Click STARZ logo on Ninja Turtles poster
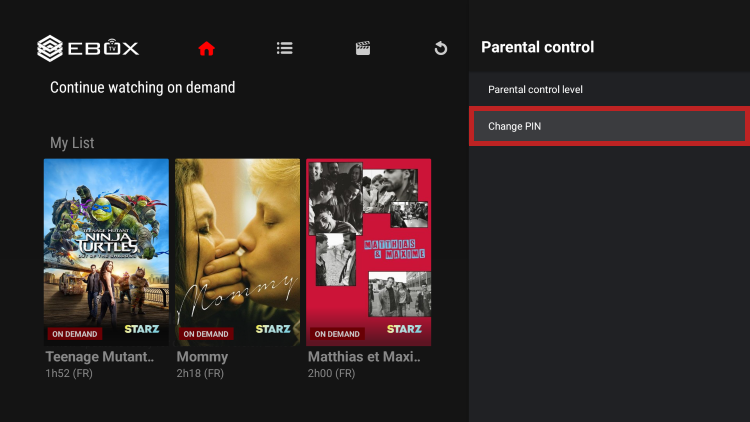 point(141,329)
